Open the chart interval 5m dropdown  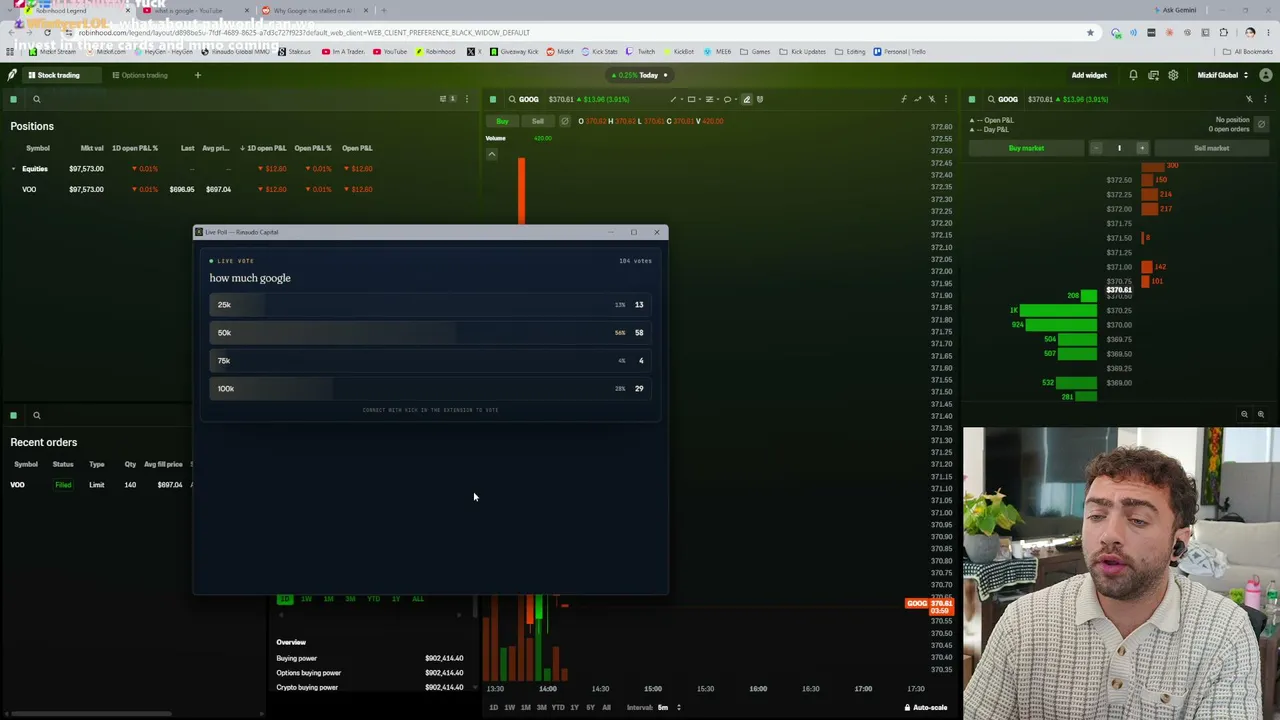click(x=669, y=708)
